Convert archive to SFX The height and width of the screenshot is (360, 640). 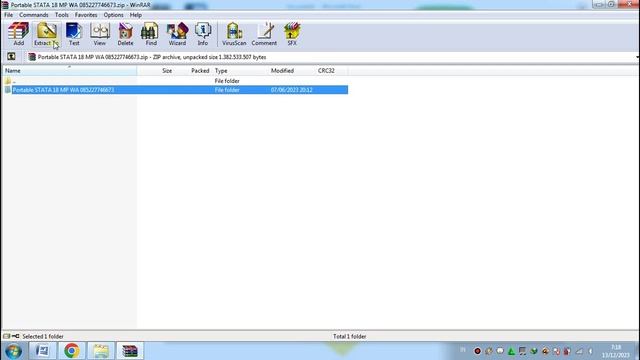(x=292, y=34)
